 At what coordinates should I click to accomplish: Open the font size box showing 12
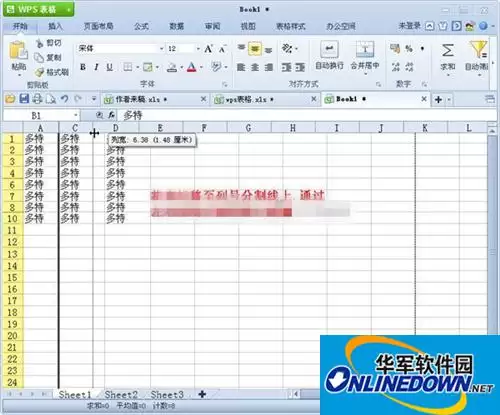coord(184,49)
